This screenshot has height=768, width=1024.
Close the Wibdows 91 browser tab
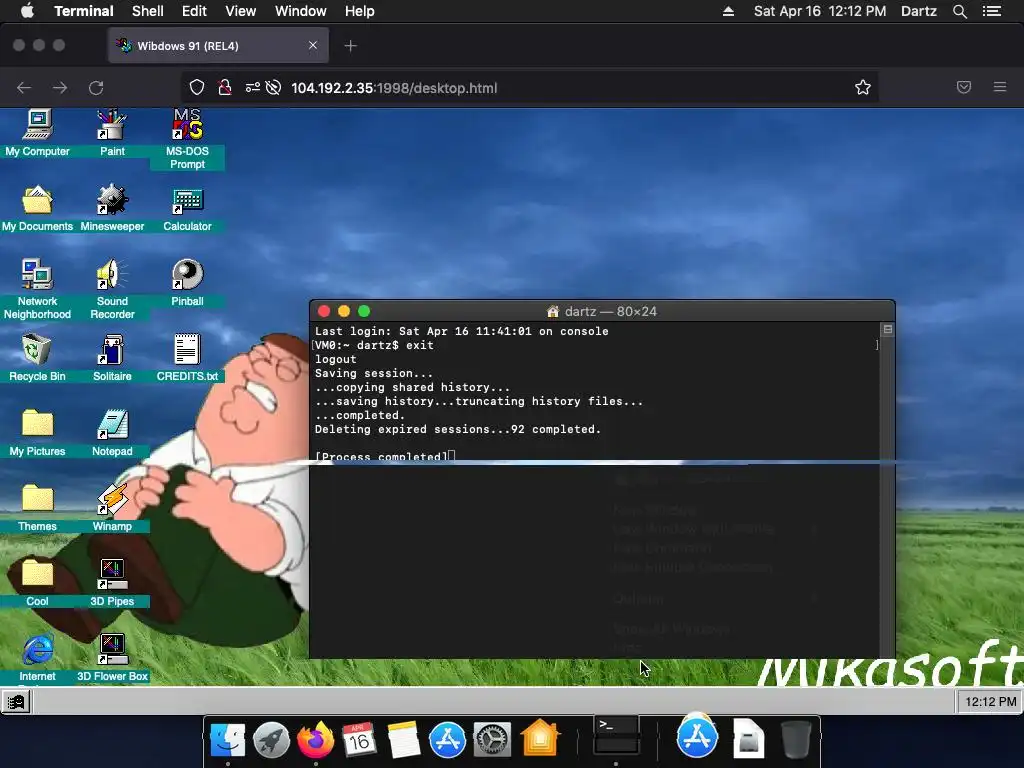pyautogui.click(x=313, y=45)
